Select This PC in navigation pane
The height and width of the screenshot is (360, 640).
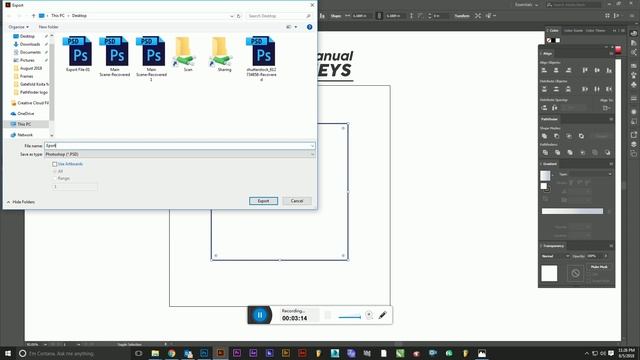[24, 124]
